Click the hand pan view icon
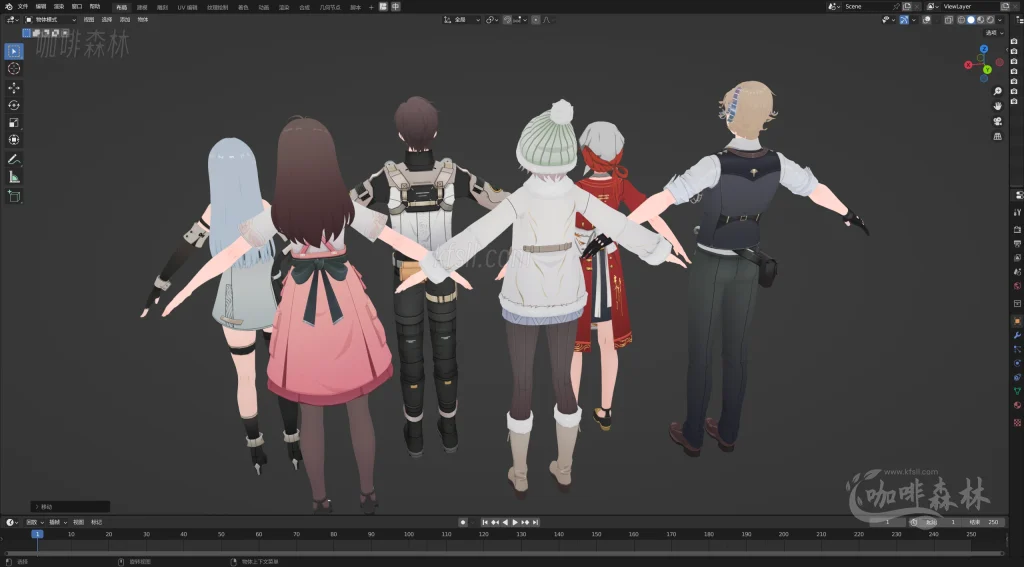 coord(997,106)
